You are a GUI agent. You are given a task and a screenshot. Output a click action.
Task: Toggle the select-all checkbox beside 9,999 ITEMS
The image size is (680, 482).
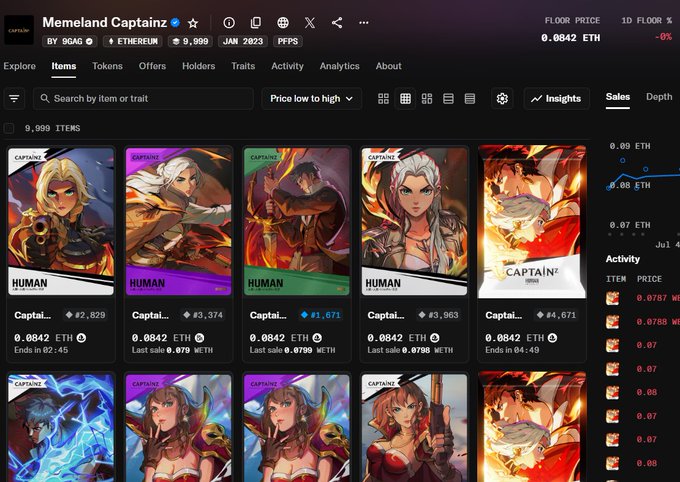(9, 128)
